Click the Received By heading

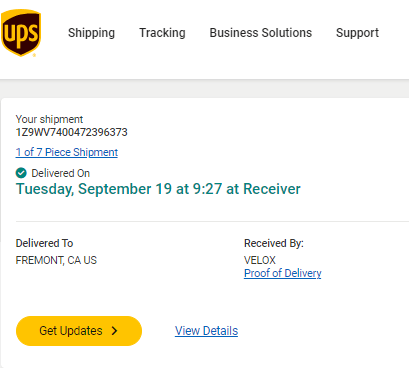tap(274, 243)
